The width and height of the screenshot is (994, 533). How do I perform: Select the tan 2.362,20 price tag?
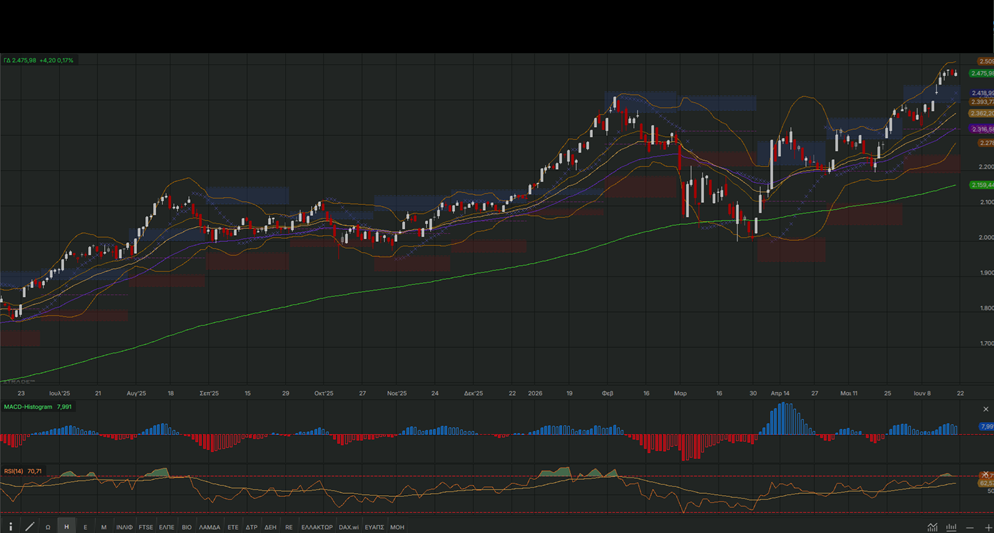coord(982,113)
